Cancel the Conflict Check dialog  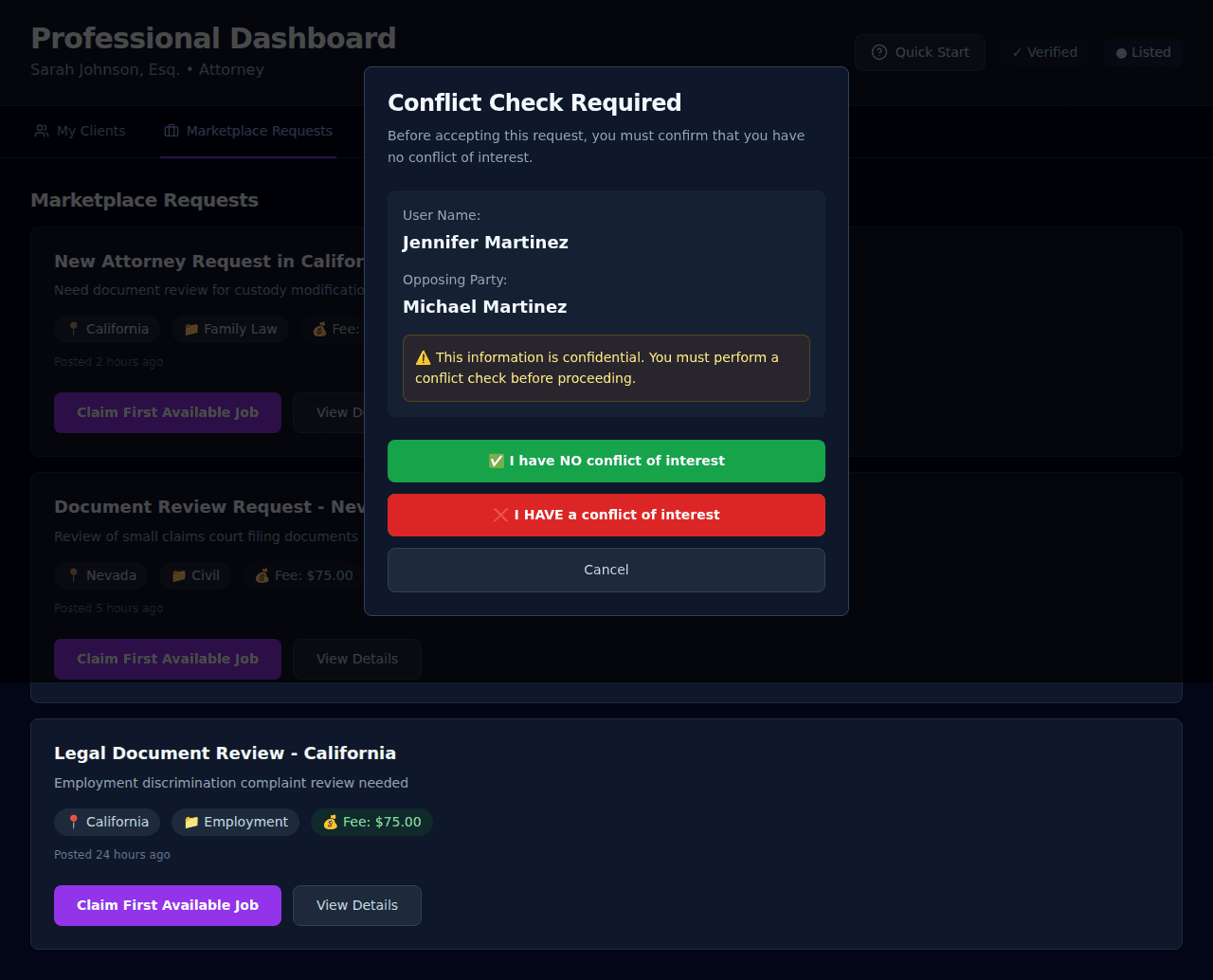[x=606, y=570]
